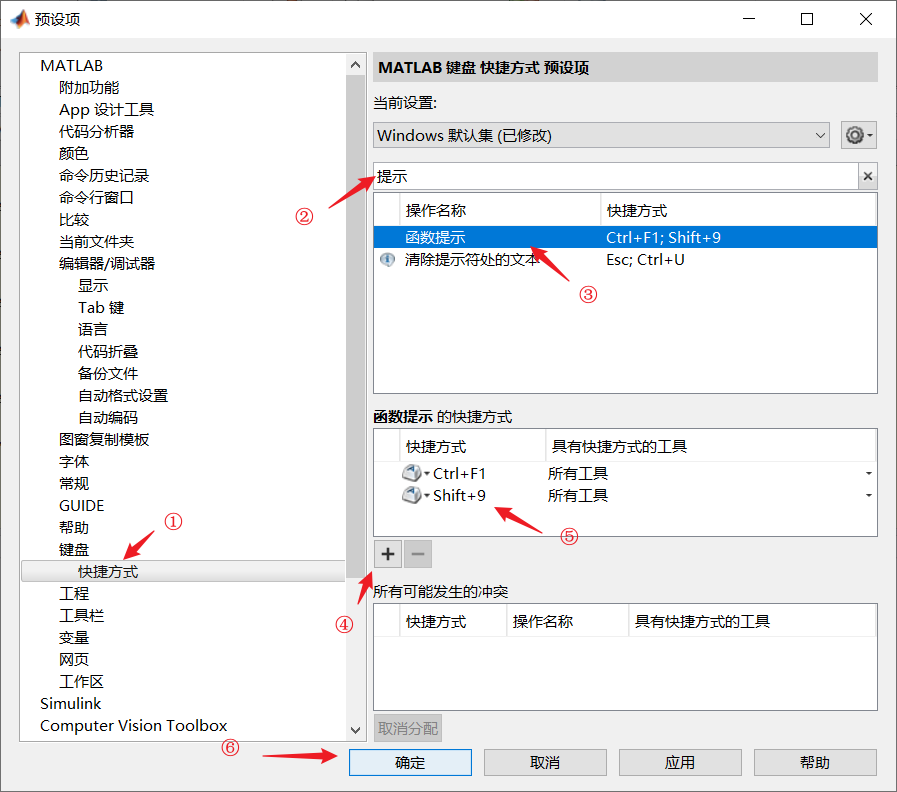Select 常规 in the tree
Screen dimensions: 897x792
click(x=74, y=484)
